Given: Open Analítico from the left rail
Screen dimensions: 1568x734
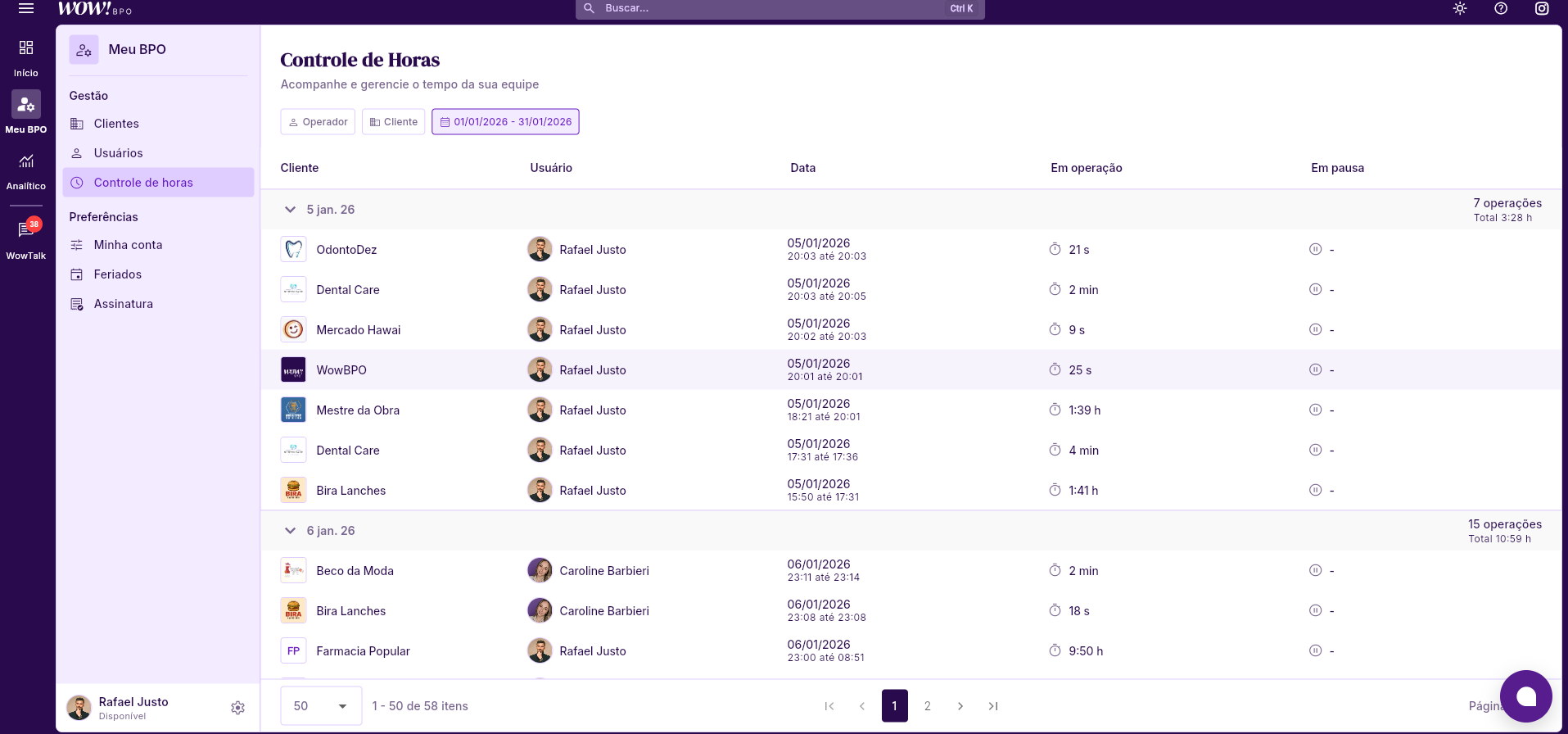Looking at the screenshot, I should click(x=26, y=170).
